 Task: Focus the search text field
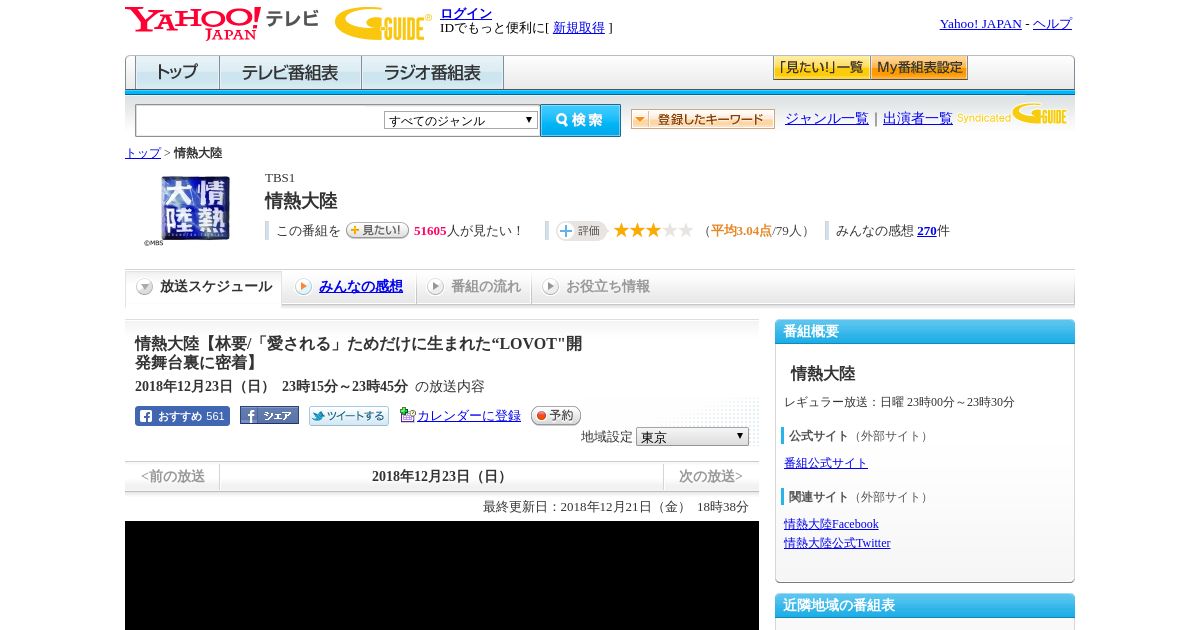click(260, 120)
